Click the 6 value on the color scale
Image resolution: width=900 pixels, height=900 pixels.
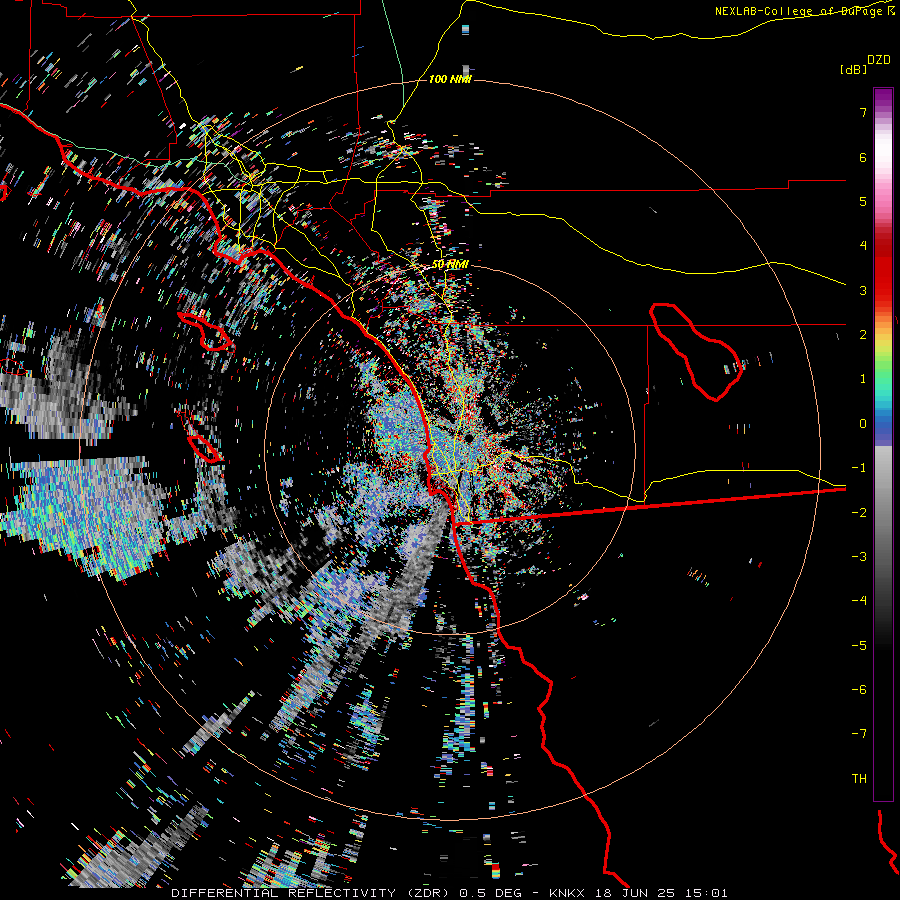tap(863, 157)
